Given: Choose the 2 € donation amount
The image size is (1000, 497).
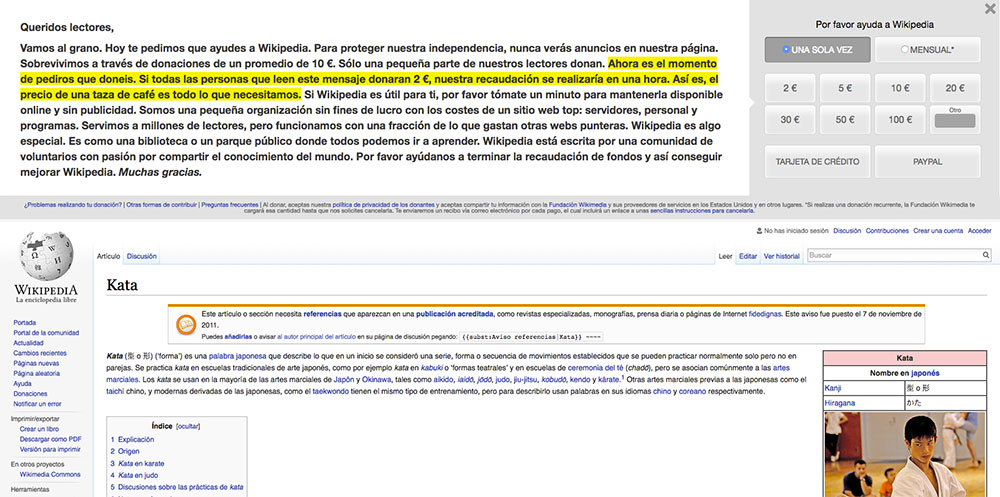Looking at the screenshot, I should point(790,89).
